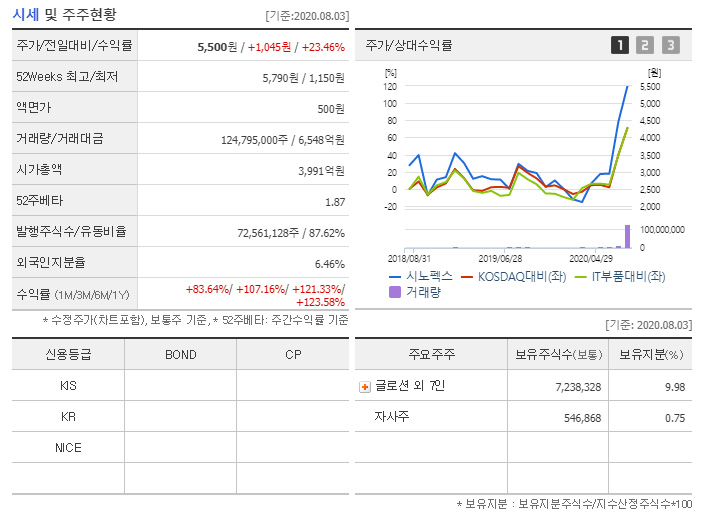Click the KR rating row
Image resolution: width=701 pixels, height=512 pixels.
(181, 416)
